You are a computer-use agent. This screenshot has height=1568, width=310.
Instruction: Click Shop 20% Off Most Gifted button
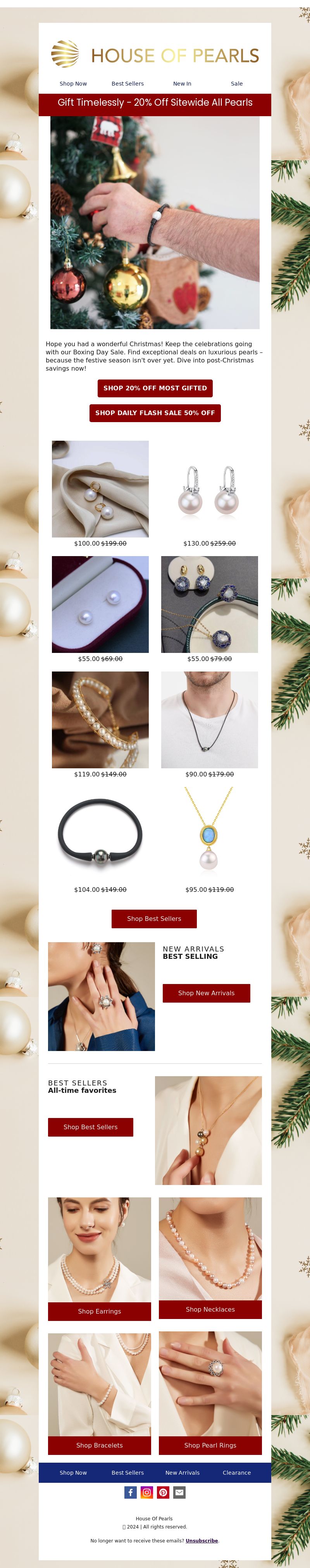tap(155, 388)
